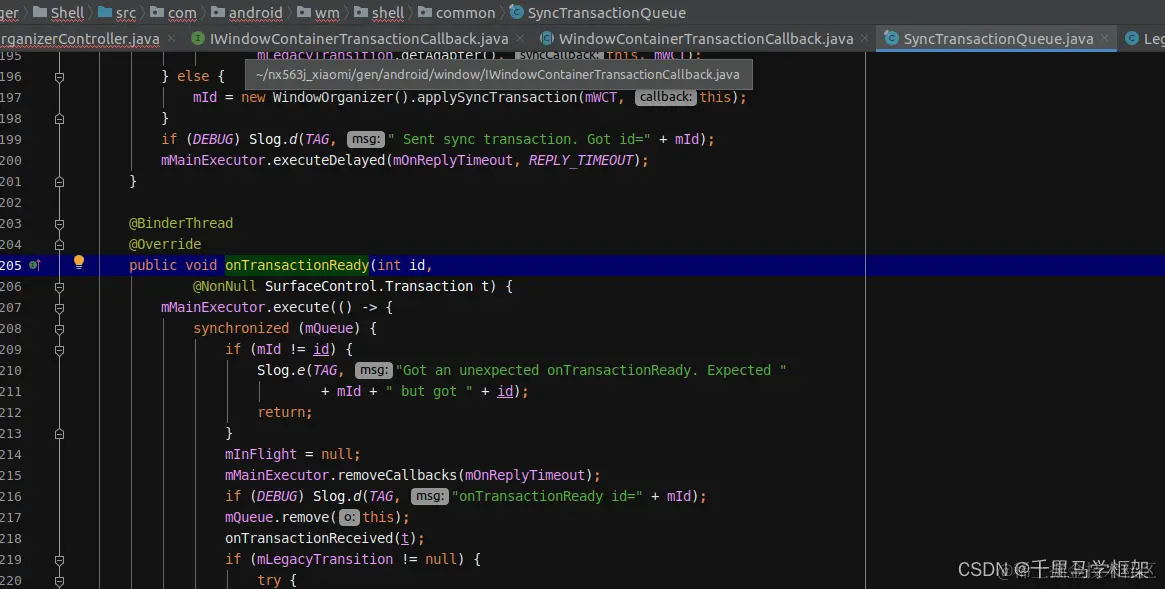This screenshot has height=589, width=1165.
Task: Collapse the else block at line 196
Action: tap(59, 77)
